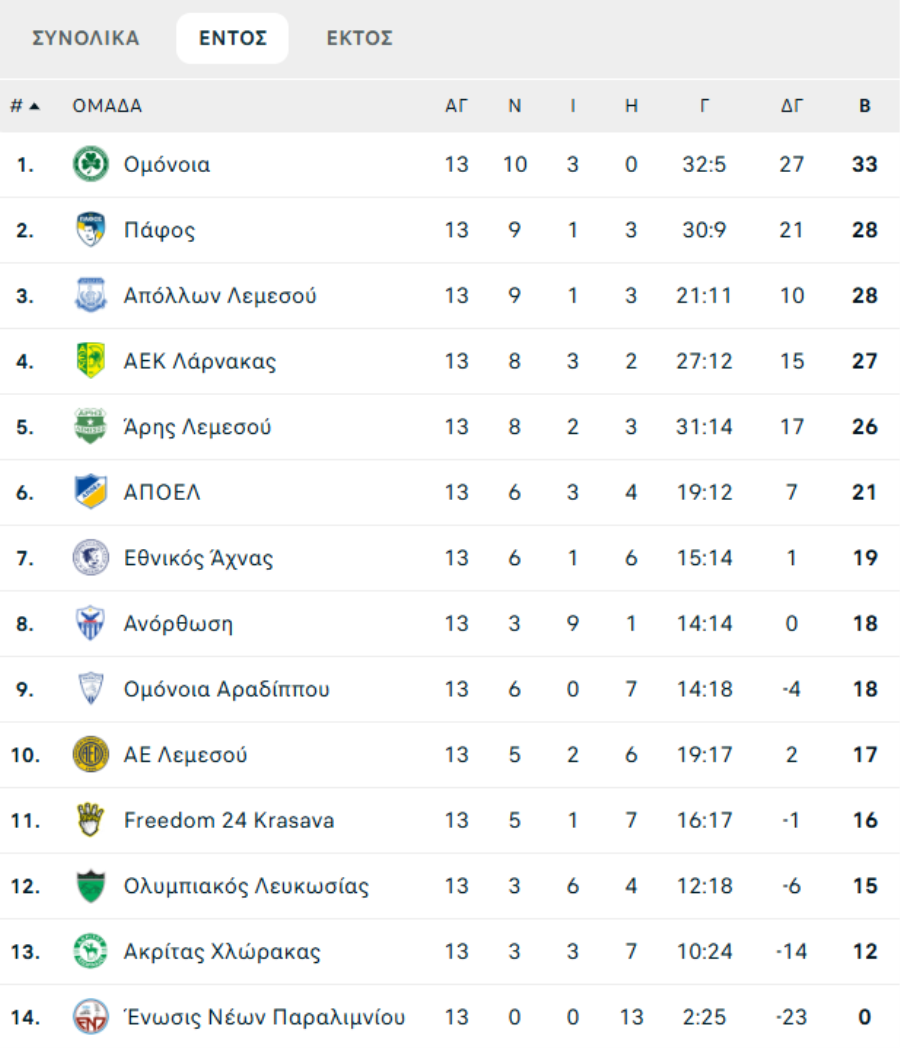Image resolution: width=900 pixels, height=1048 pixels.
Task: Click the Εθνικός Άχνας round crest
Action: (91, 558)
